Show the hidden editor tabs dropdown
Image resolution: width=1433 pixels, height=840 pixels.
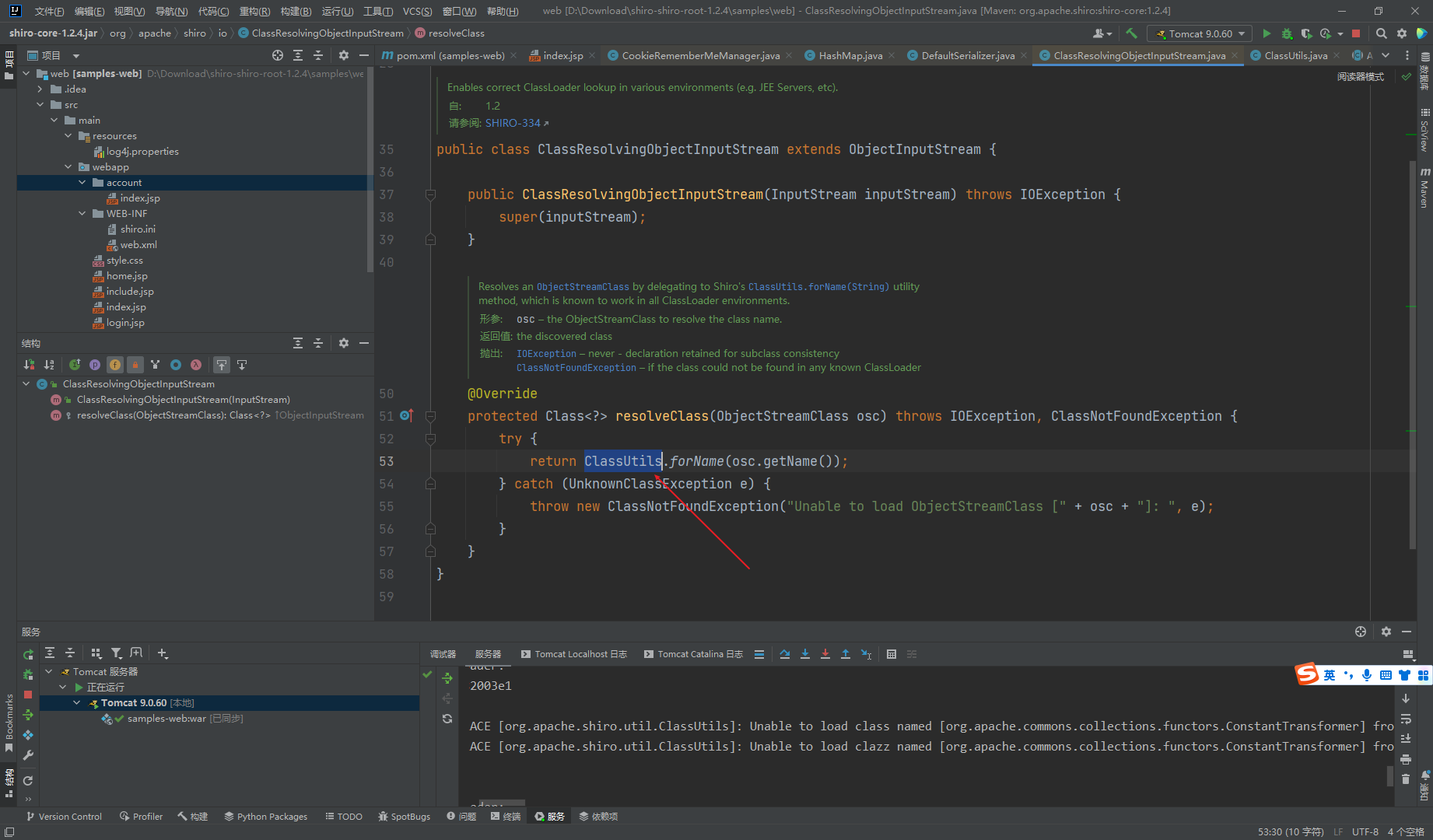coord(1386,55)
